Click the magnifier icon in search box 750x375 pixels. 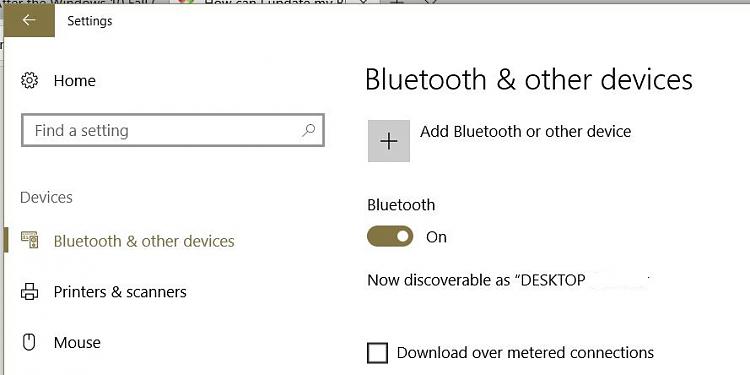pos(309,130)
